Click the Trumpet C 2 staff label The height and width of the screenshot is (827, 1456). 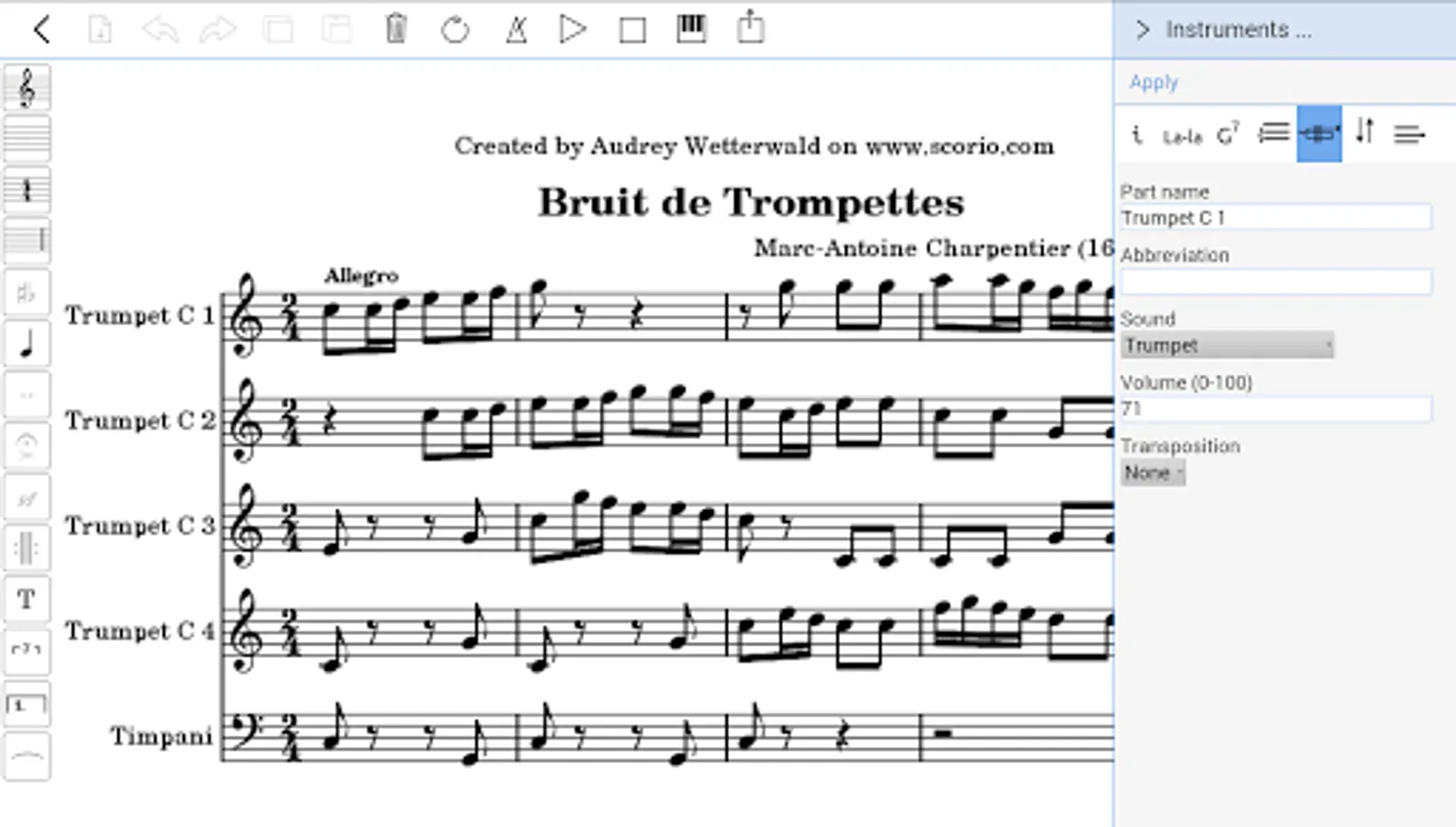[140, 421]
